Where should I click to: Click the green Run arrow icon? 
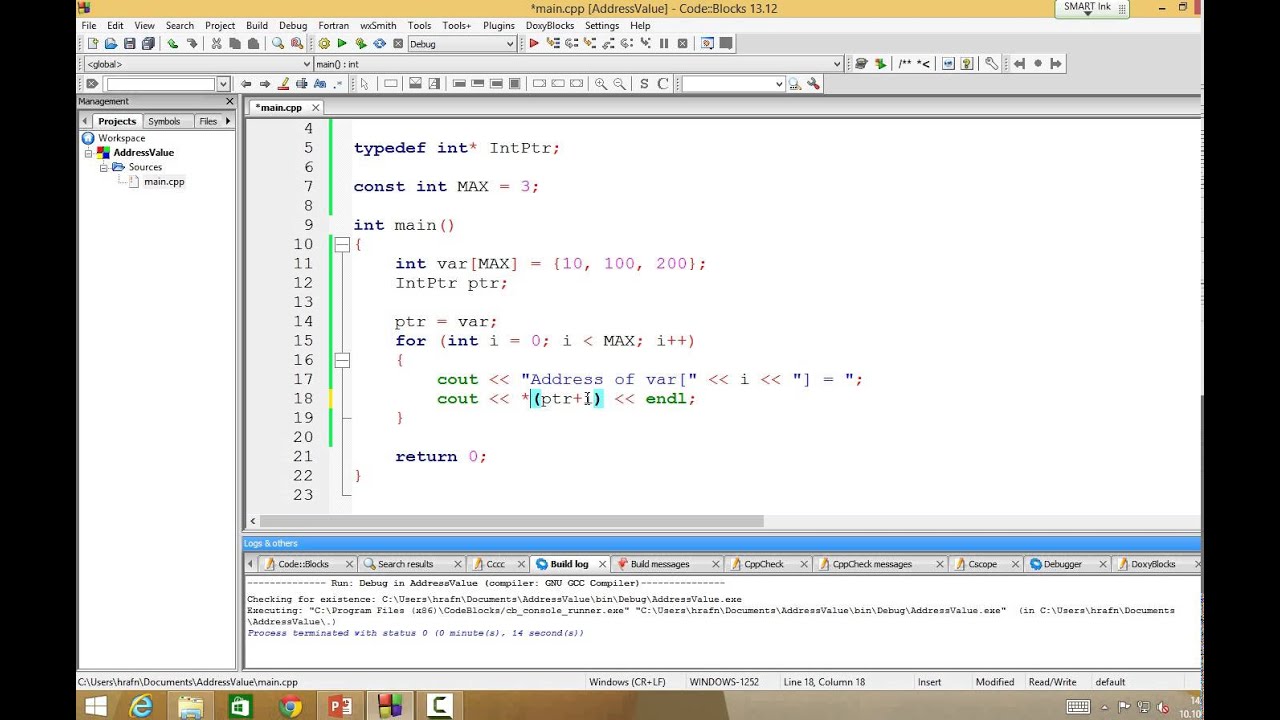[342, 43]
